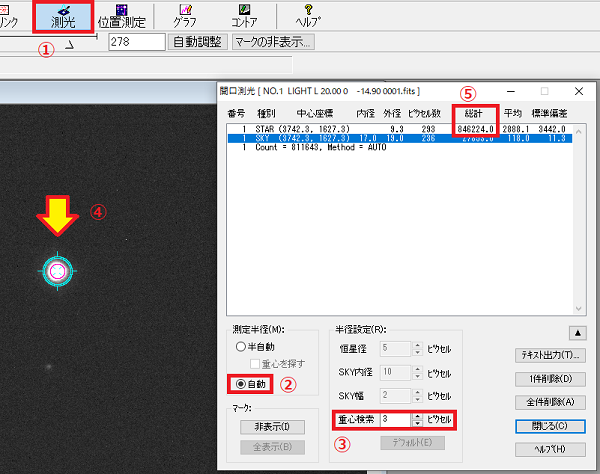Click the 平均 column header
Screen dimensions: 600x474
click(x=513, y=114)
